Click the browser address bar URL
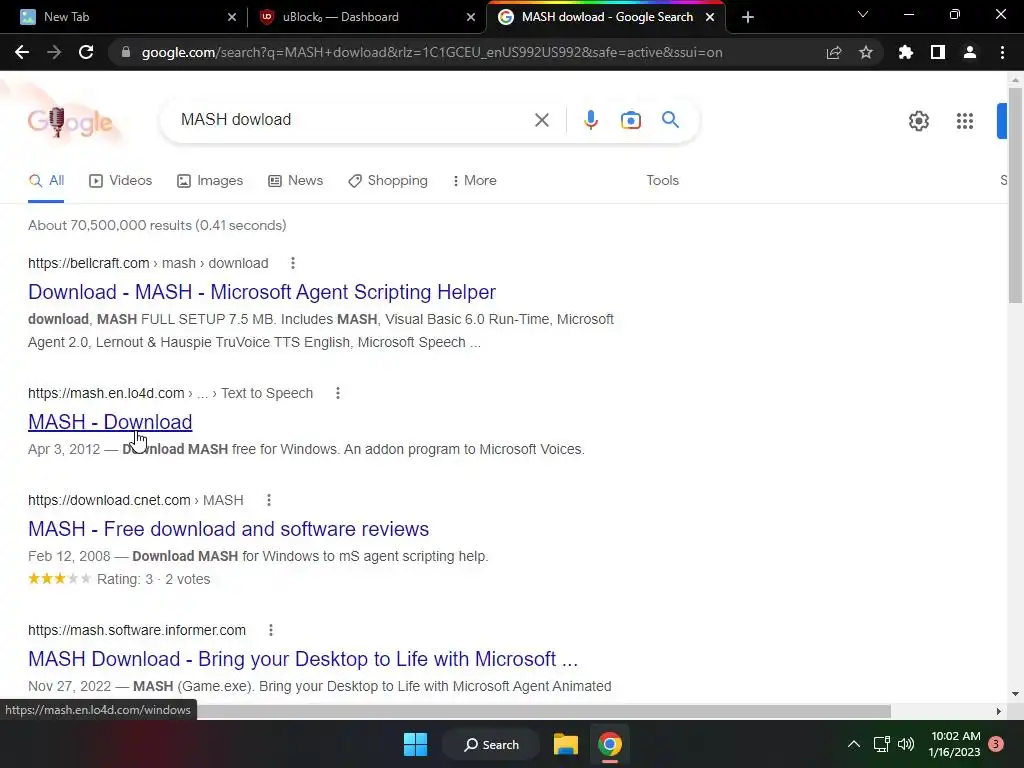This screenshot has width=1024, height=768. pos(432,52)
